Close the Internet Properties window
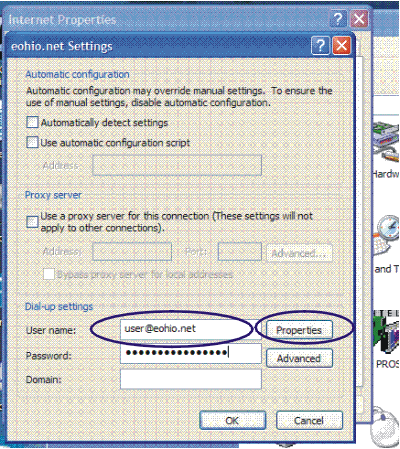 359,19
